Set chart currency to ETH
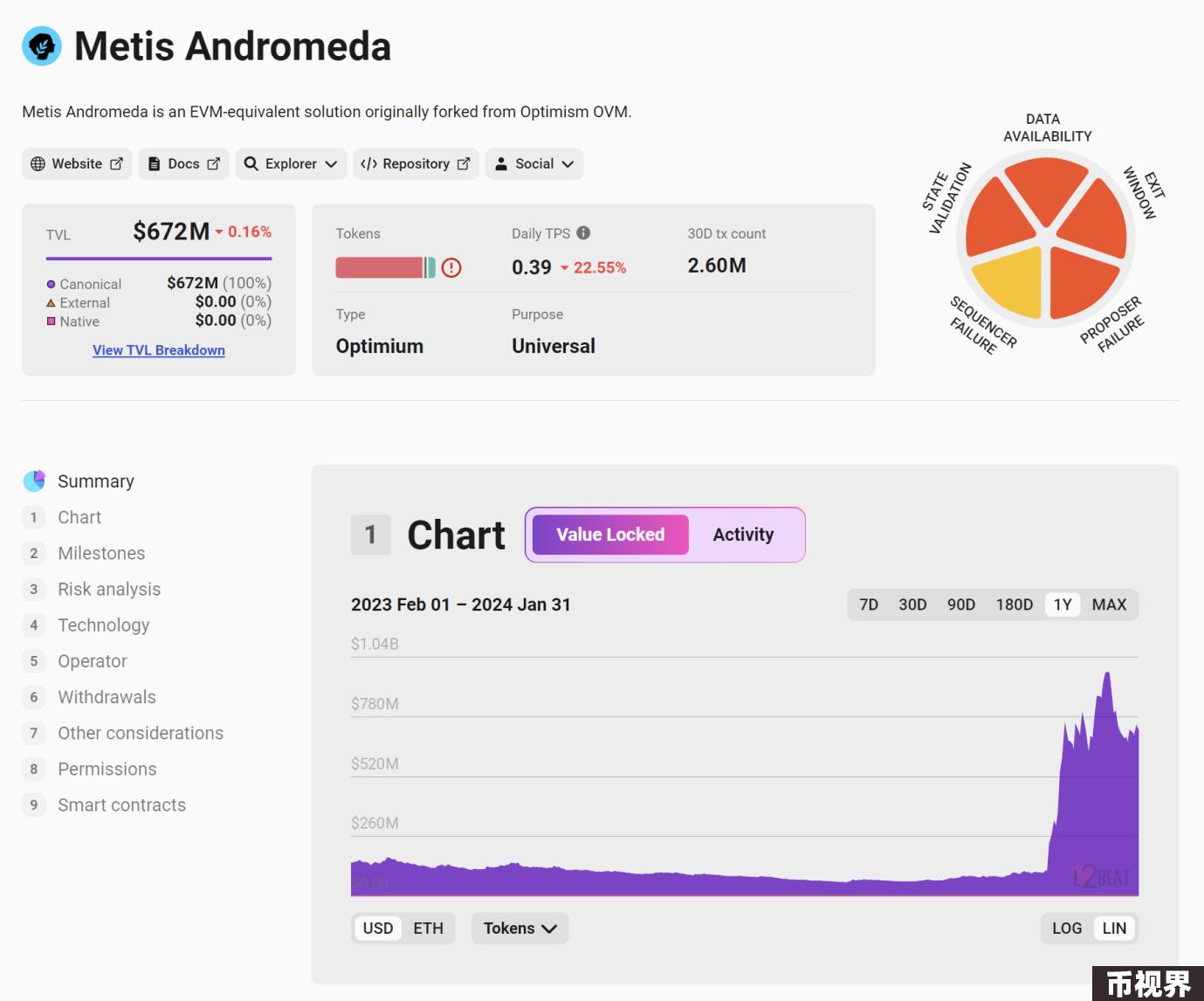1204x1001 pixels. (428, 929)
